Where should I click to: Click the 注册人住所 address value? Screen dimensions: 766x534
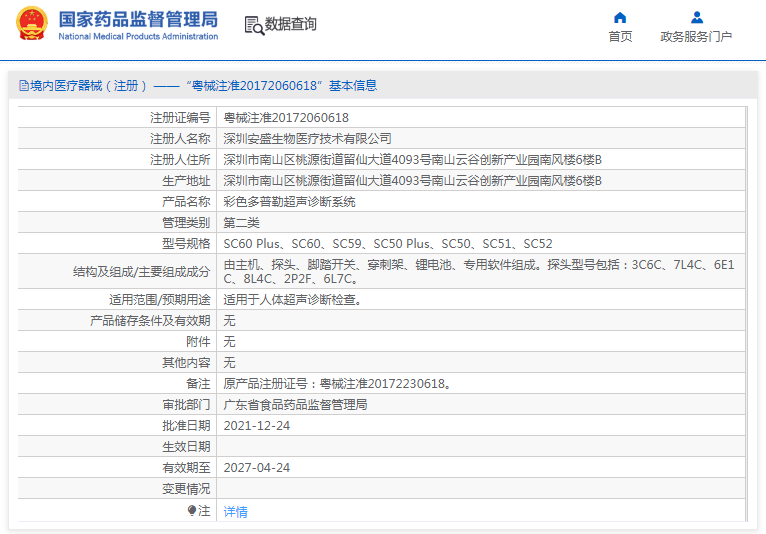(x=412, y=160)
